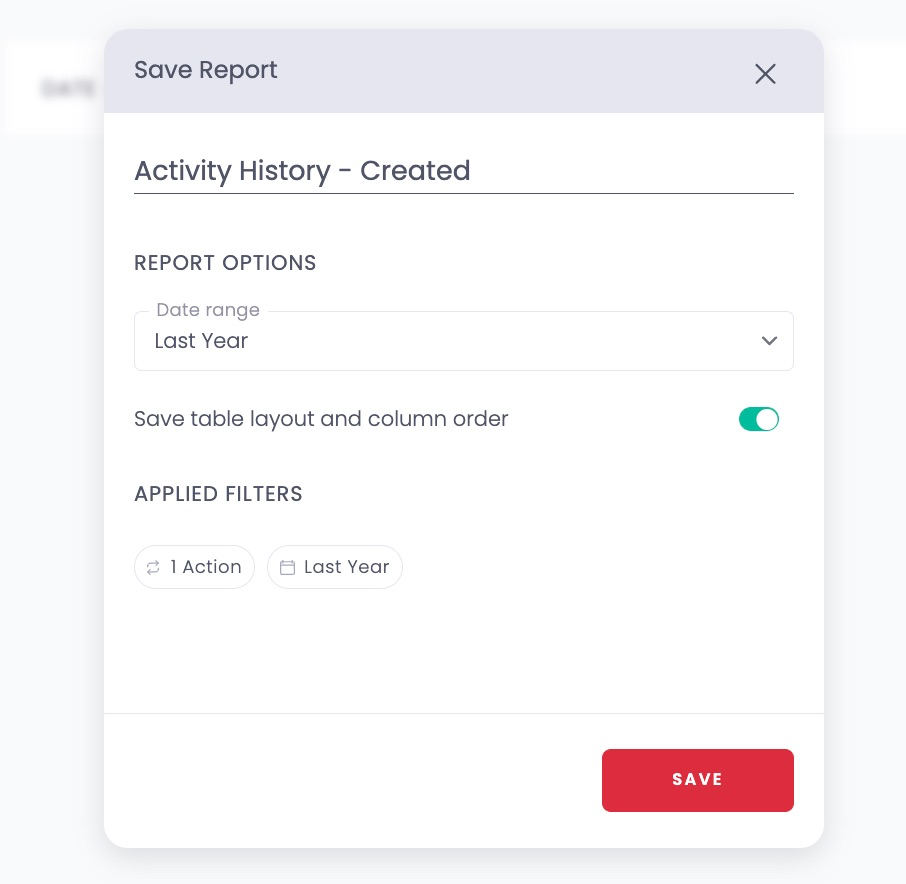Disable Save table layout and column order
Viewport: 906px width, 884px height.
click(758, 419)
